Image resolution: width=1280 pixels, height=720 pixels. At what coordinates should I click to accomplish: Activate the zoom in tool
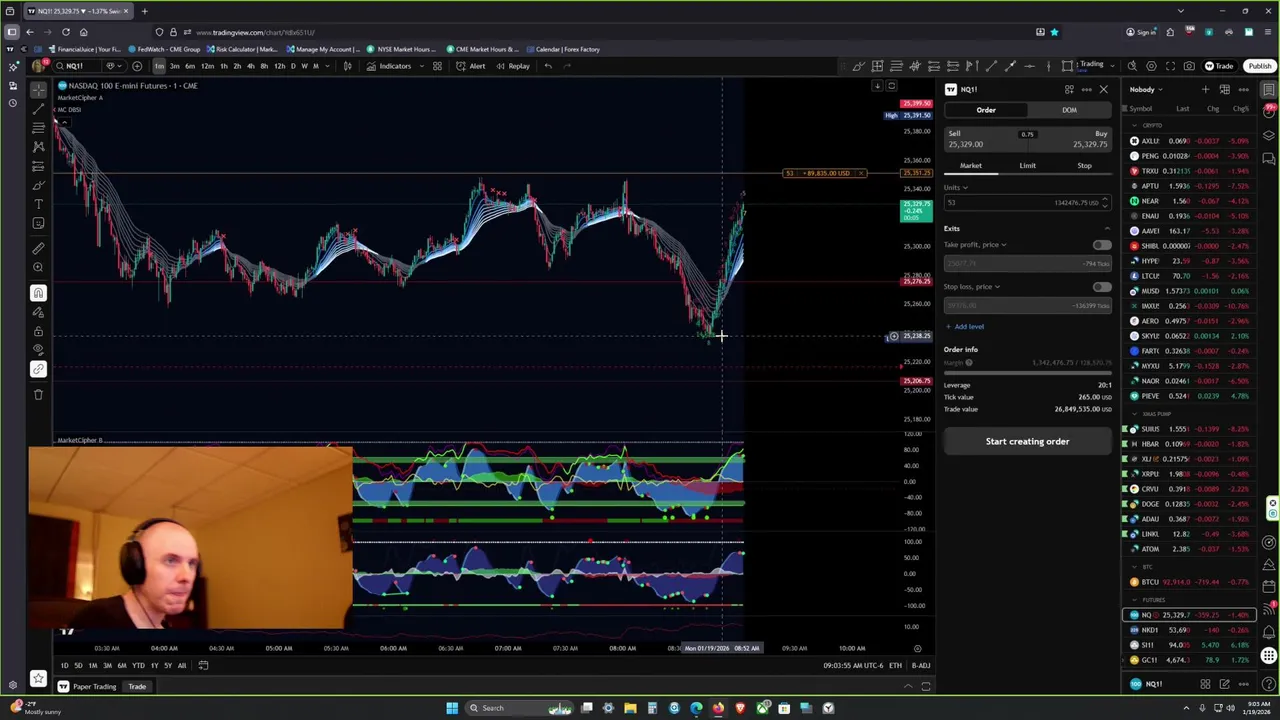[x=38, y=267]
